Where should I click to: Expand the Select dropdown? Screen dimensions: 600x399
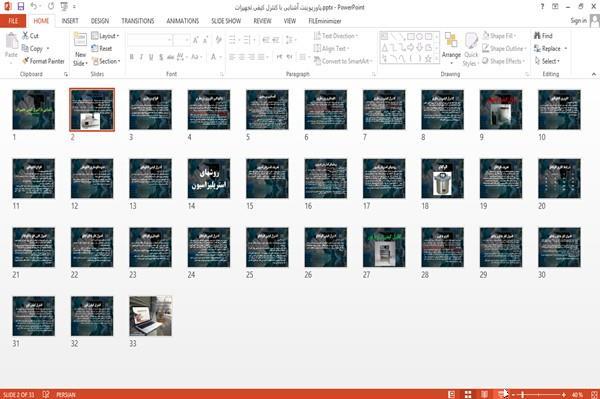(547, 61)
